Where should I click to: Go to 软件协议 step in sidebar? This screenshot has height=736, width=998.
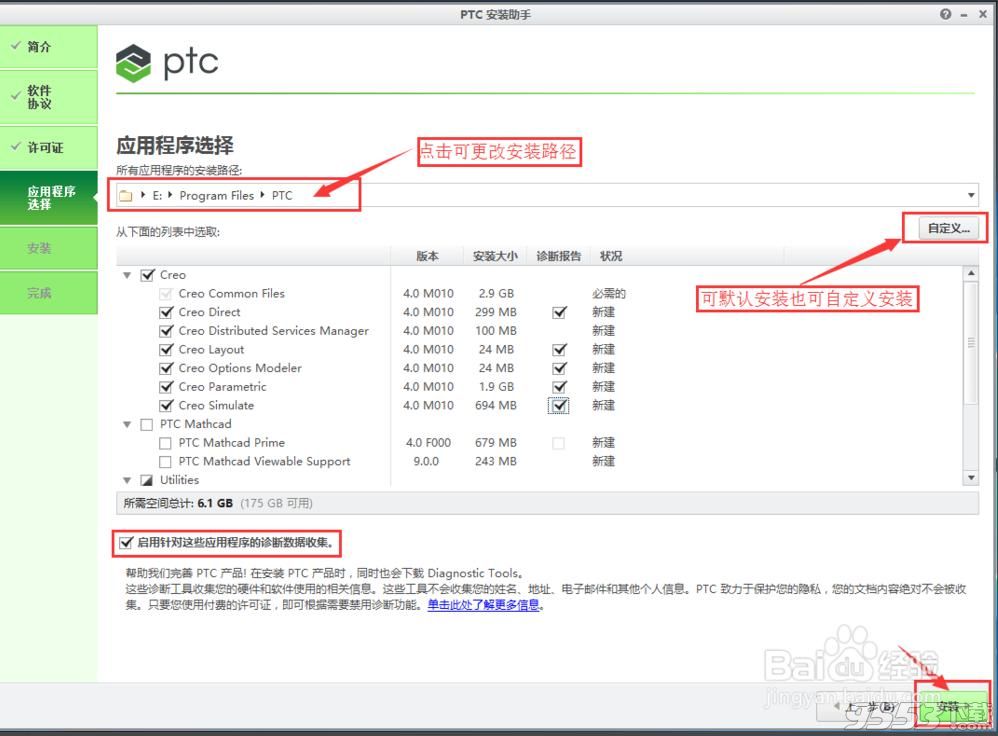point(49,97)
